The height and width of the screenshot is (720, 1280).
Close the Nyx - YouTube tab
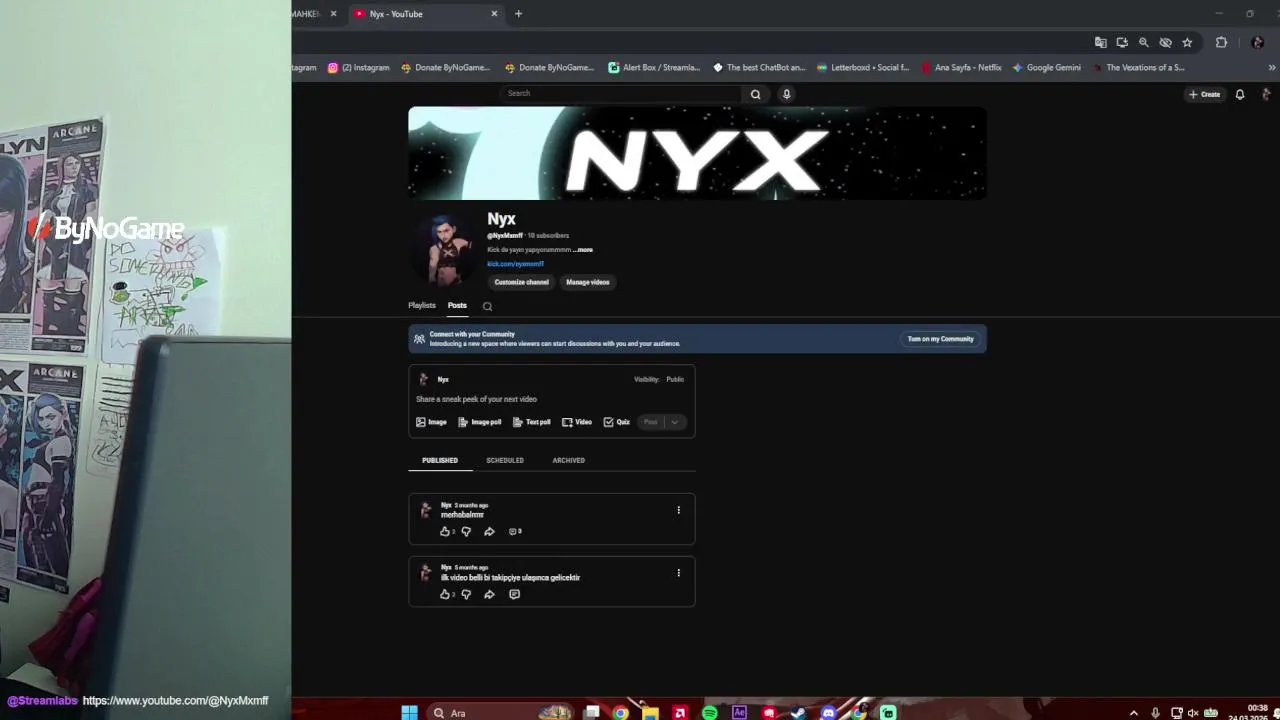494,14
